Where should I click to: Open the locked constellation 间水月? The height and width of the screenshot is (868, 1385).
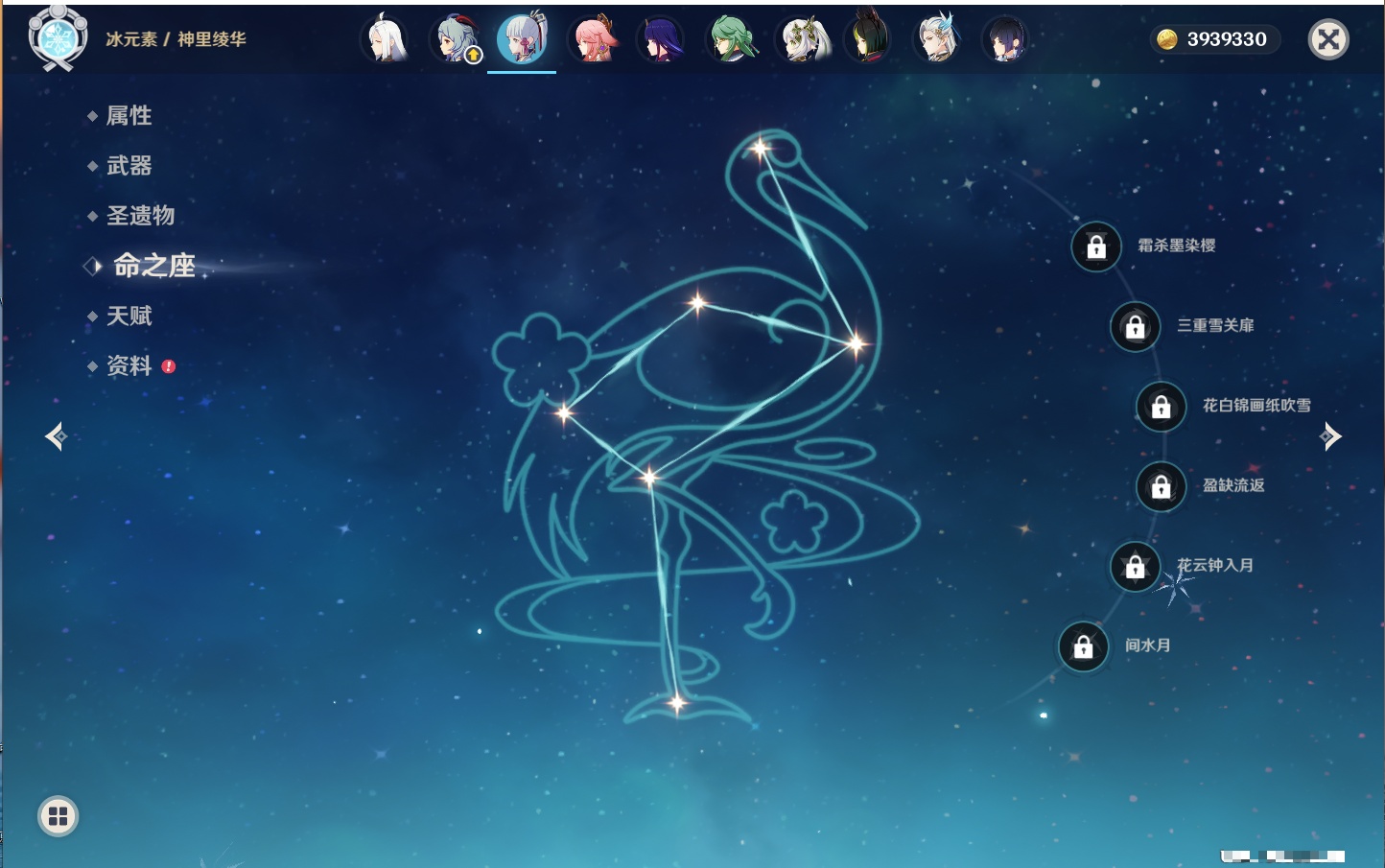[x=1084, y=646]
